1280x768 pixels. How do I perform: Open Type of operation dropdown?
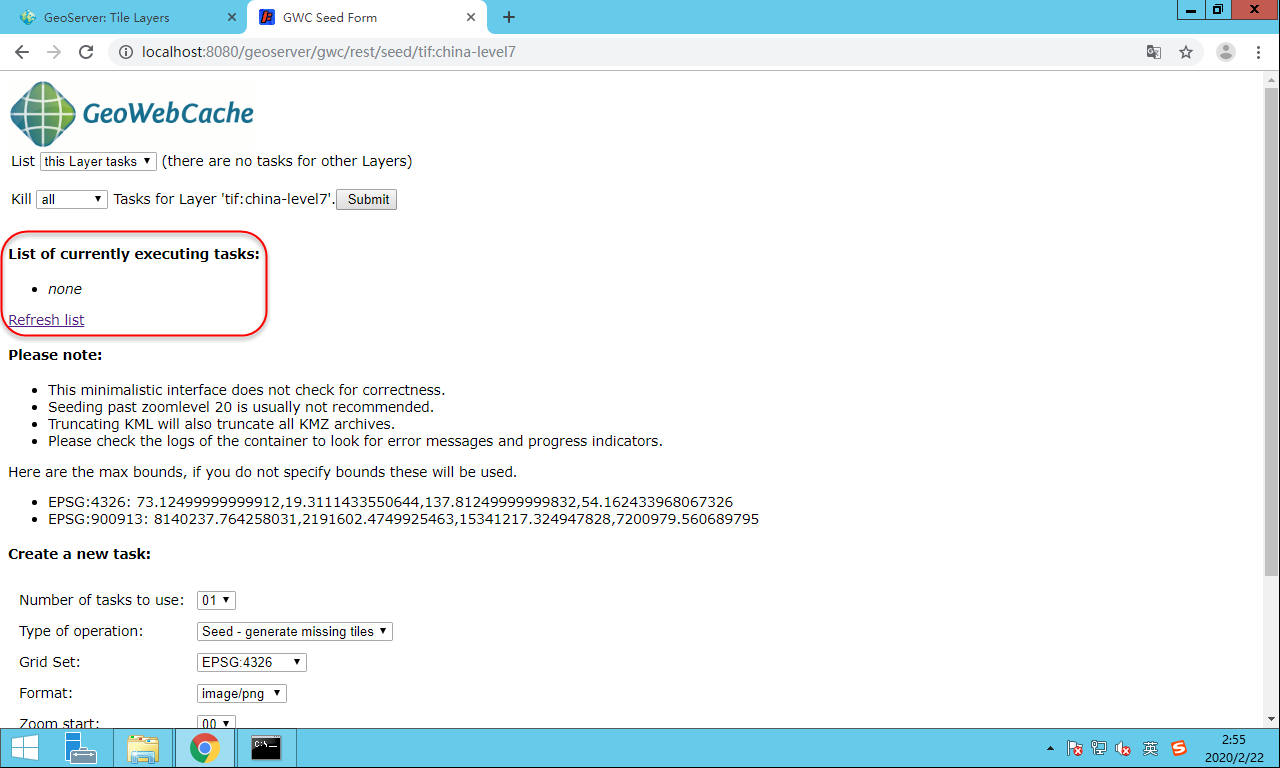click(x=295, y=631)
